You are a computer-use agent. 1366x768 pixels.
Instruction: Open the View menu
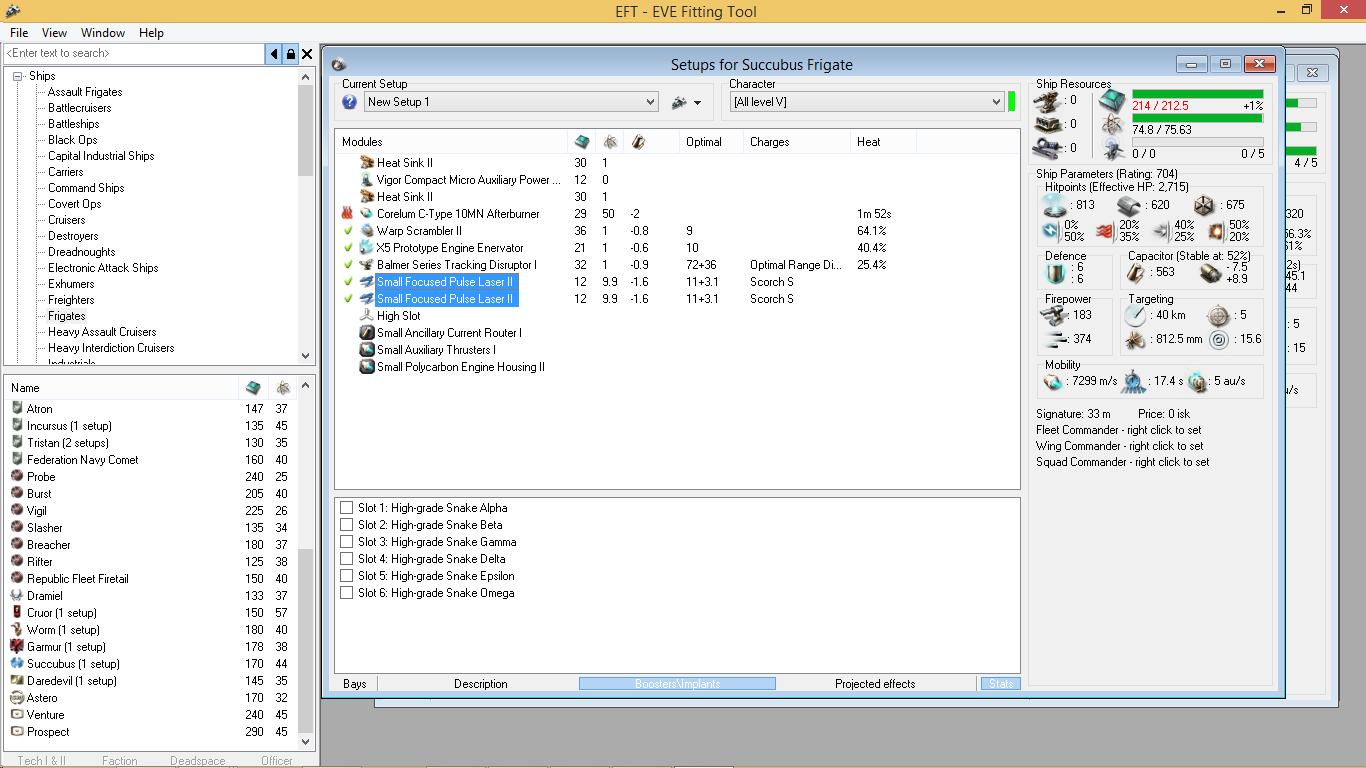[55, 33]
